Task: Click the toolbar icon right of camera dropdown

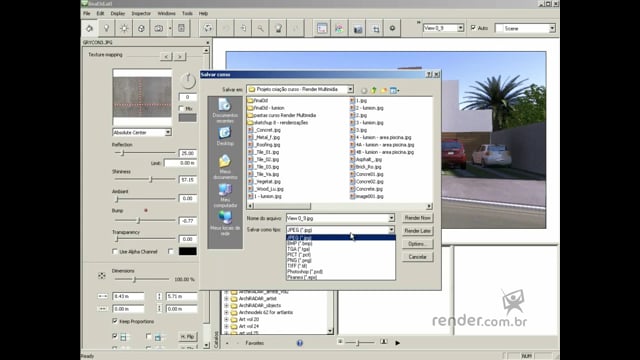Action: pos(182,28)
